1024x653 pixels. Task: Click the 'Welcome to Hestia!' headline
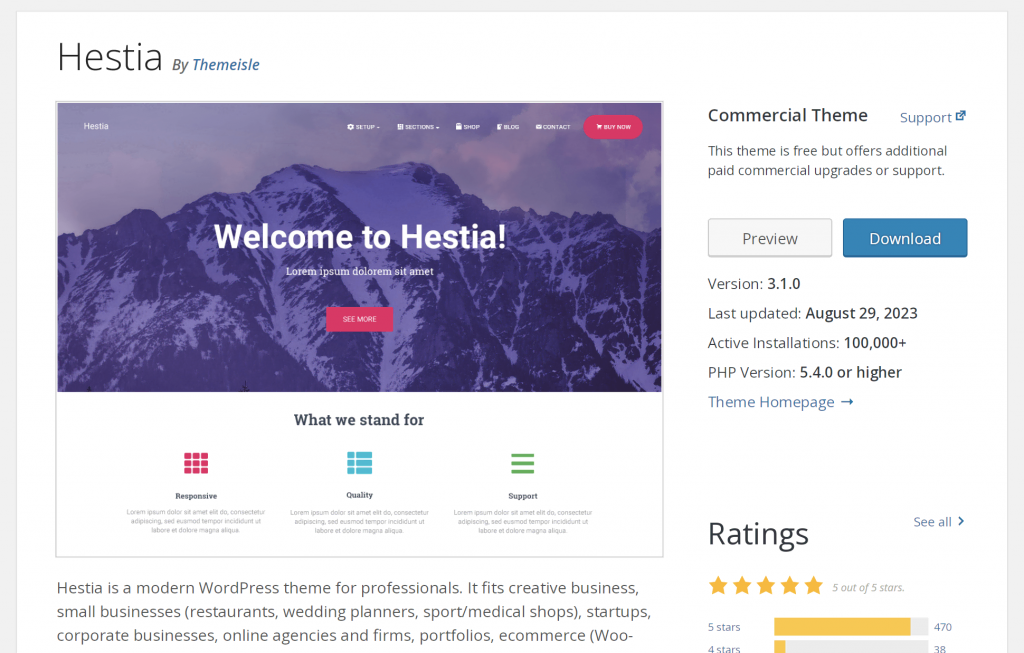(x=360, y=236)
